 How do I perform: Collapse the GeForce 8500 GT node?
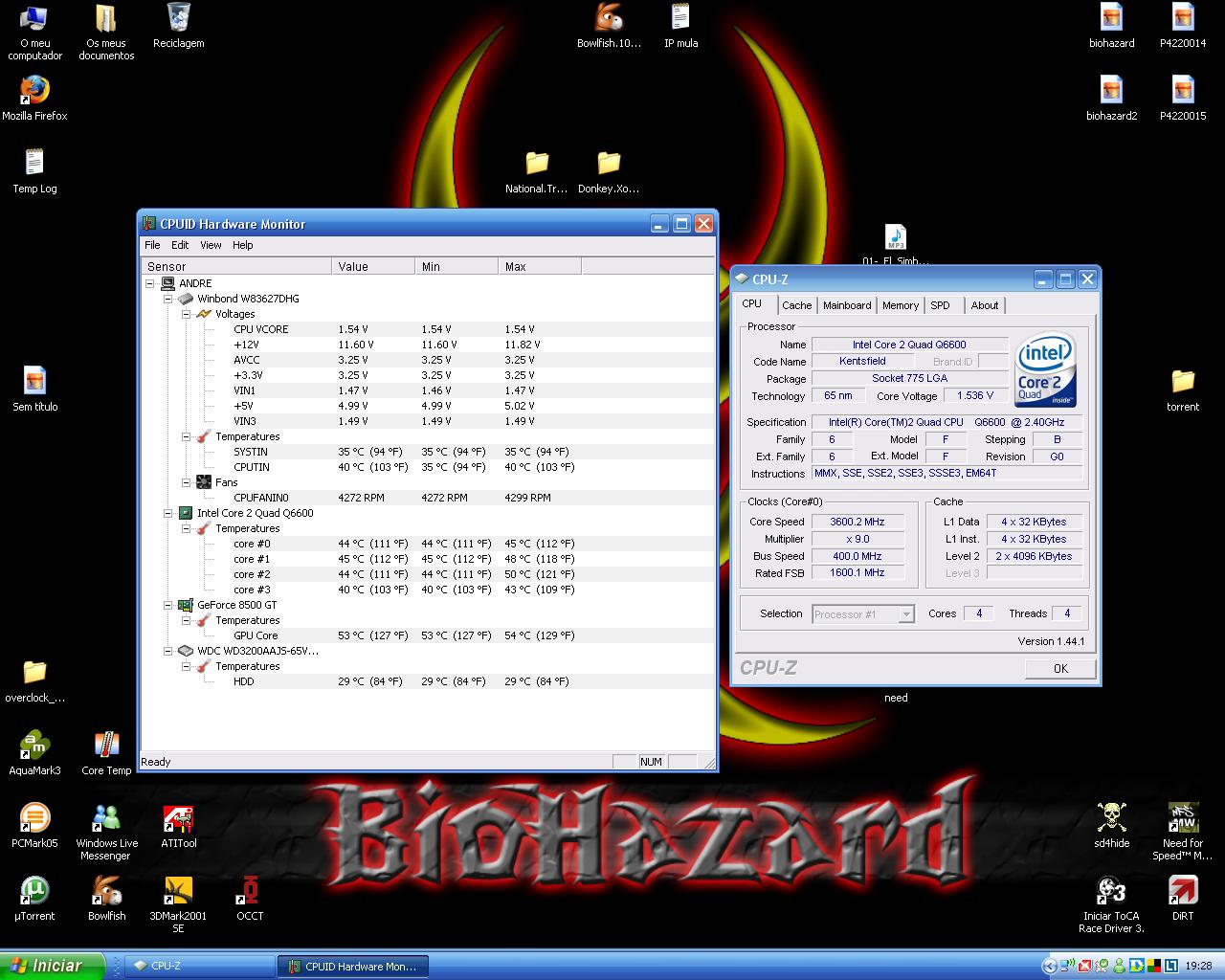click(x=168, y=605)
